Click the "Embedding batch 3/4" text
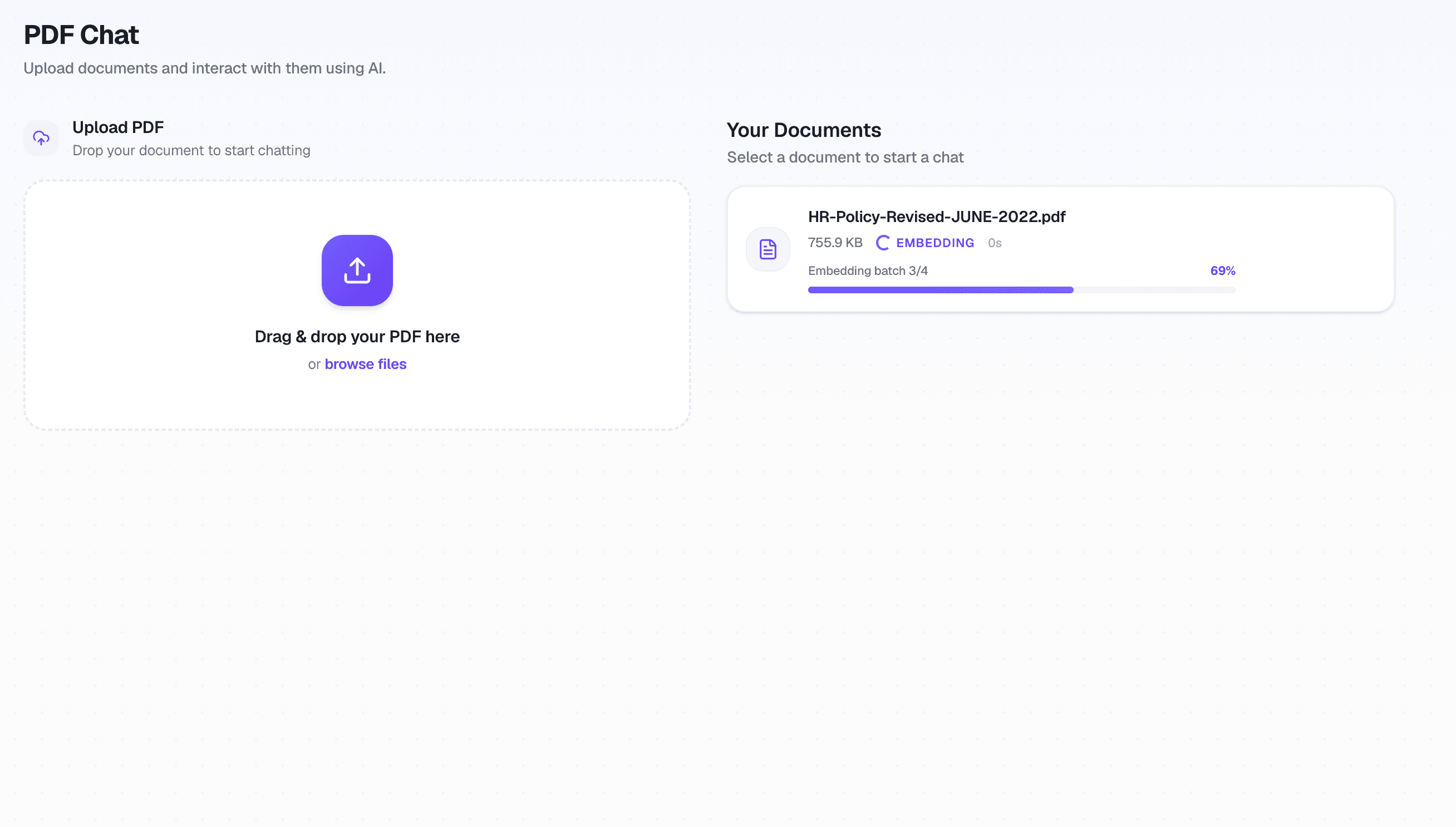This screenshot has width=1456, height=827. pyautogui.click(x=868, y=270)
